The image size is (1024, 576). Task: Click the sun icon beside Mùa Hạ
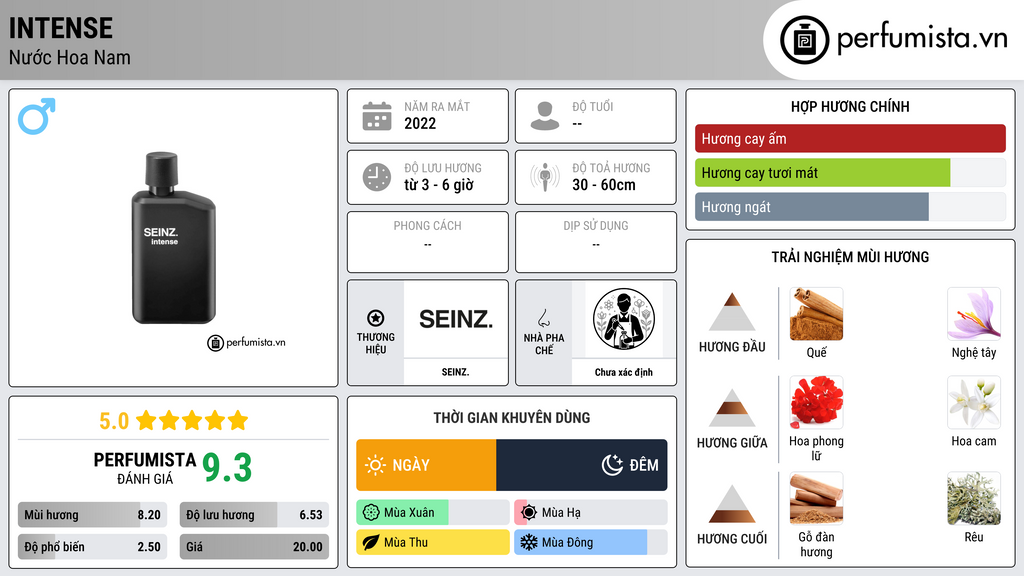click(529, 513)
